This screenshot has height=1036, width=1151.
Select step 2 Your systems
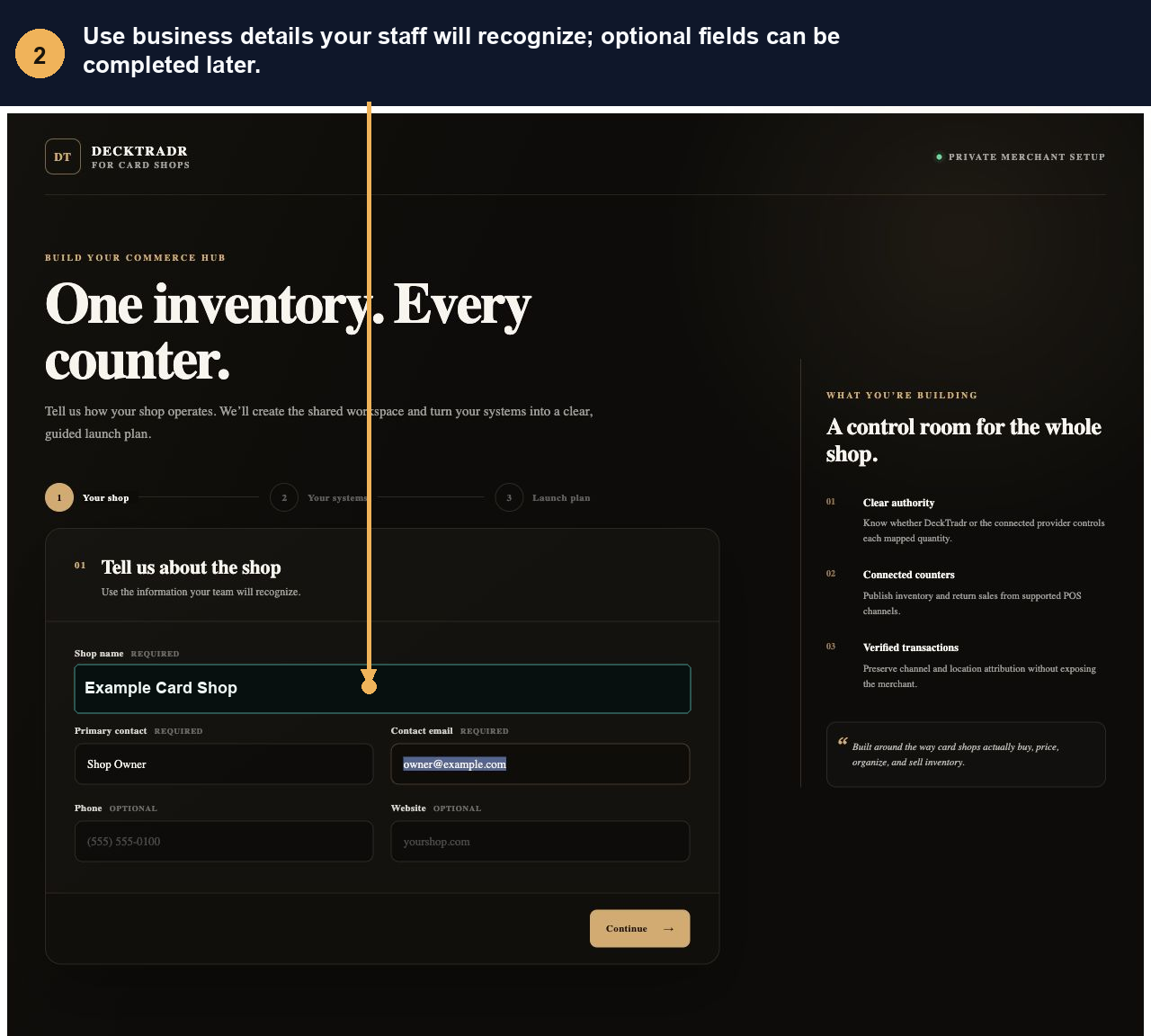pyautogui.click(x=319, y=497)
